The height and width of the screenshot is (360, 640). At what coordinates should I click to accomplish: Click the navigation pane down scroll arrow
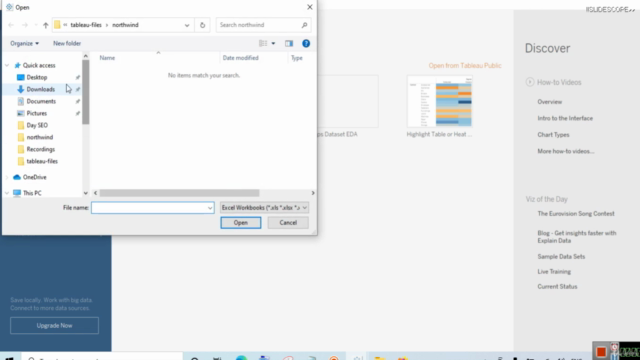tap(85, 193)
